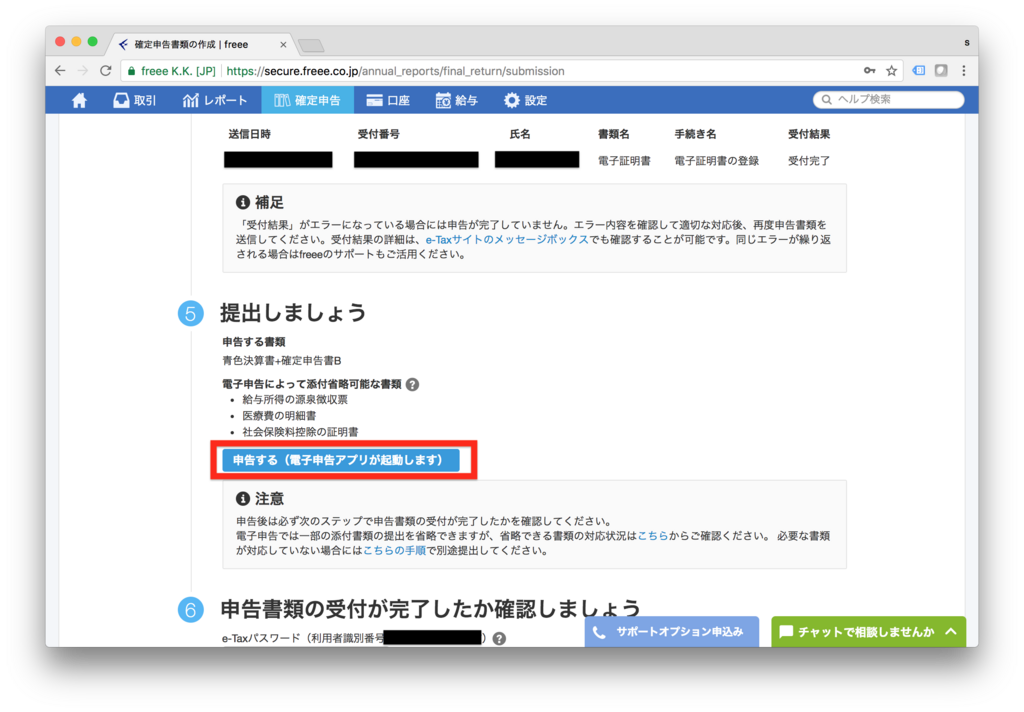Open the 口座 menu

point(388,100)
